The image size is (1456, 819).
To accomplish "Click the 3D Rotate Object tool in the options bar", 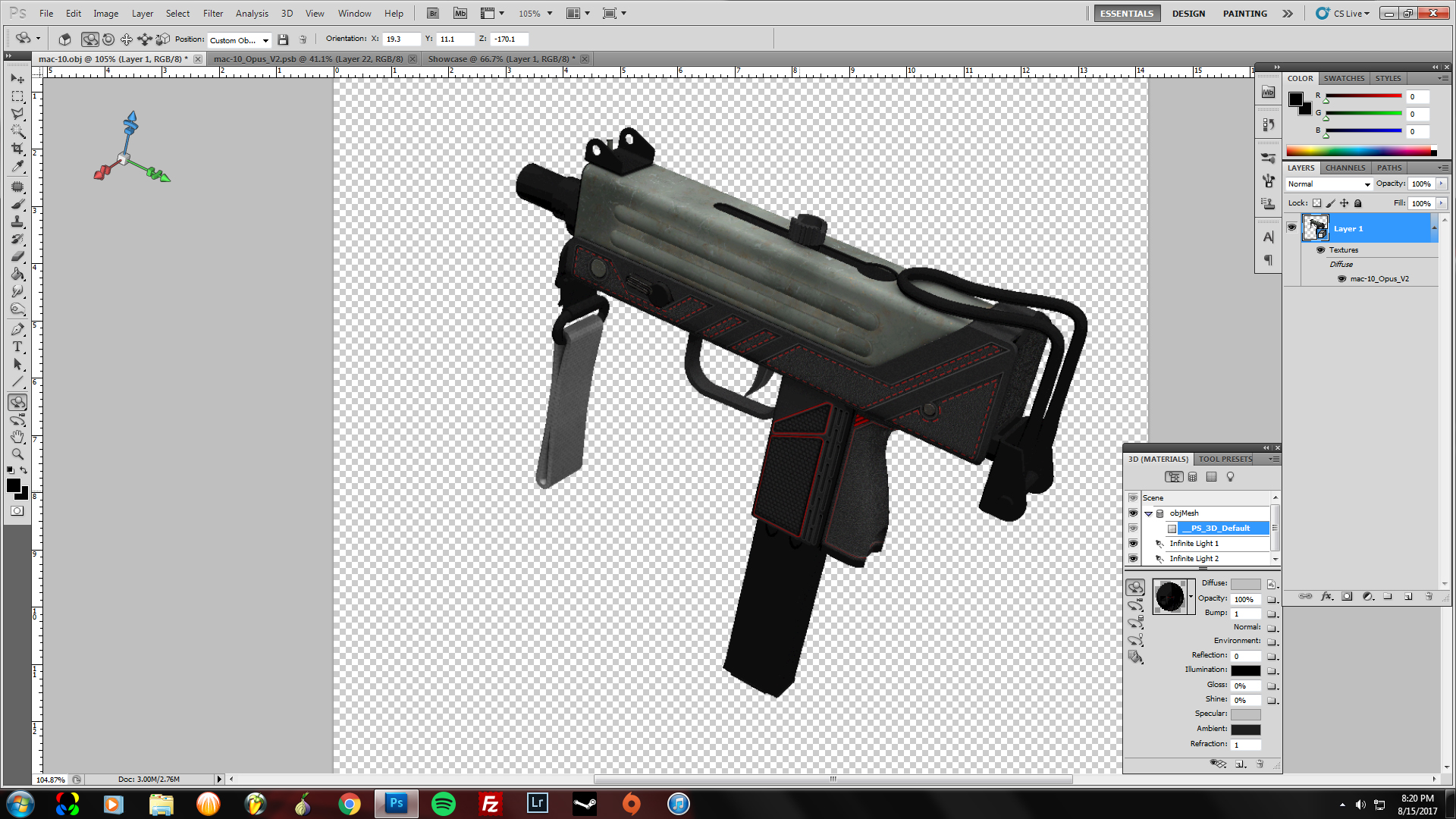I will pyautogui.click(x=89, y=39).
